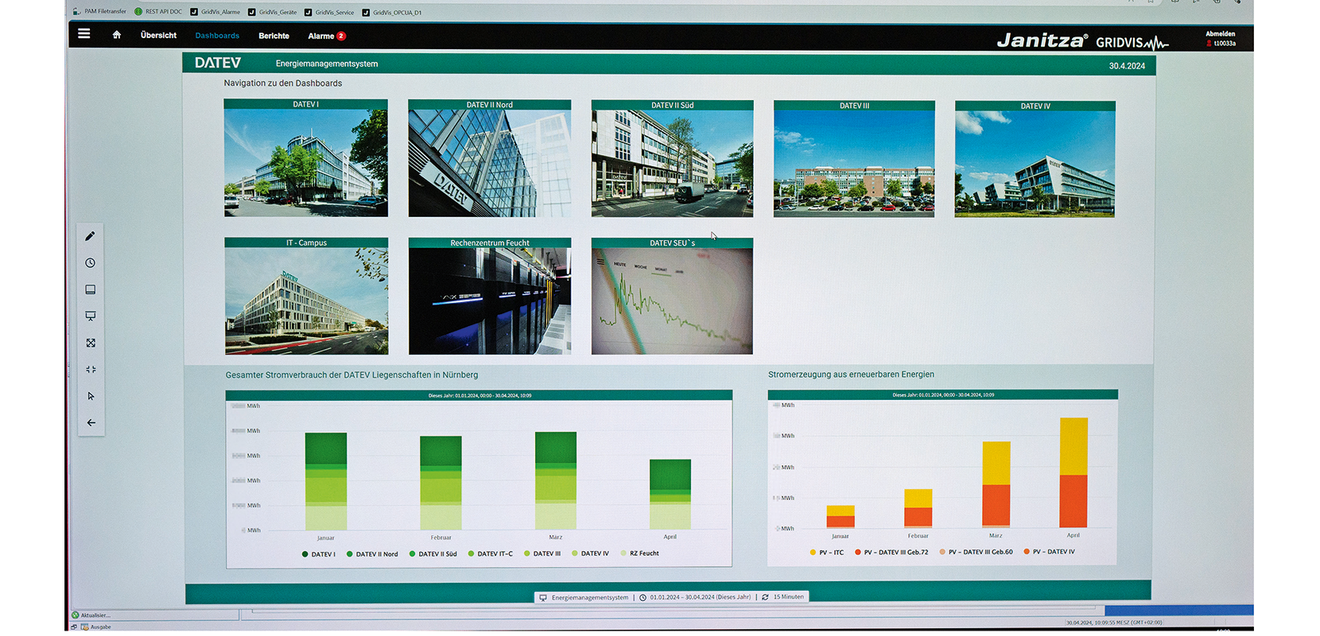
Task: Open the hamburger menu icon
Action: pyautogui.click(x=84, y=34)
